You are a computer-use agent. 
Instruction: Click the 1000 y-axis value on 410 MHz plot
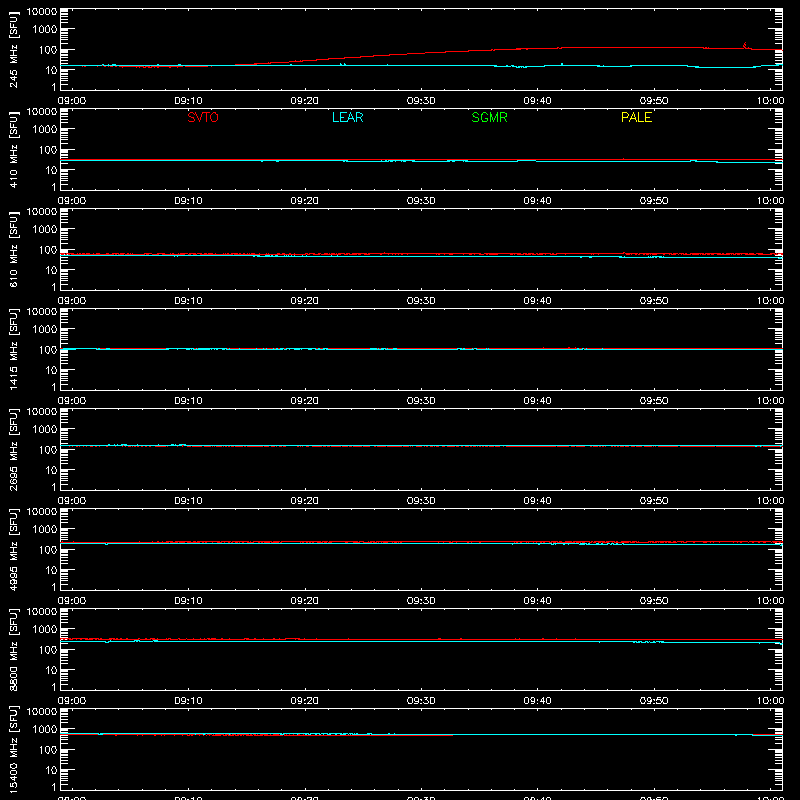click(45, 130)
